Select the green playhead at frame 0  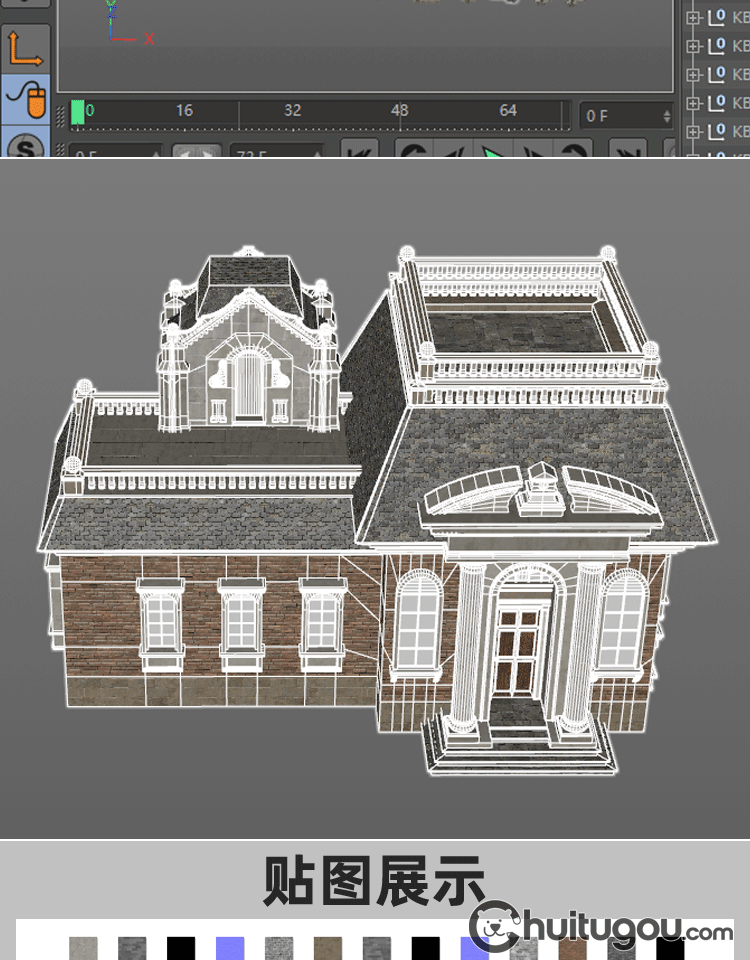pyautogui.click(x=78, y=113)
